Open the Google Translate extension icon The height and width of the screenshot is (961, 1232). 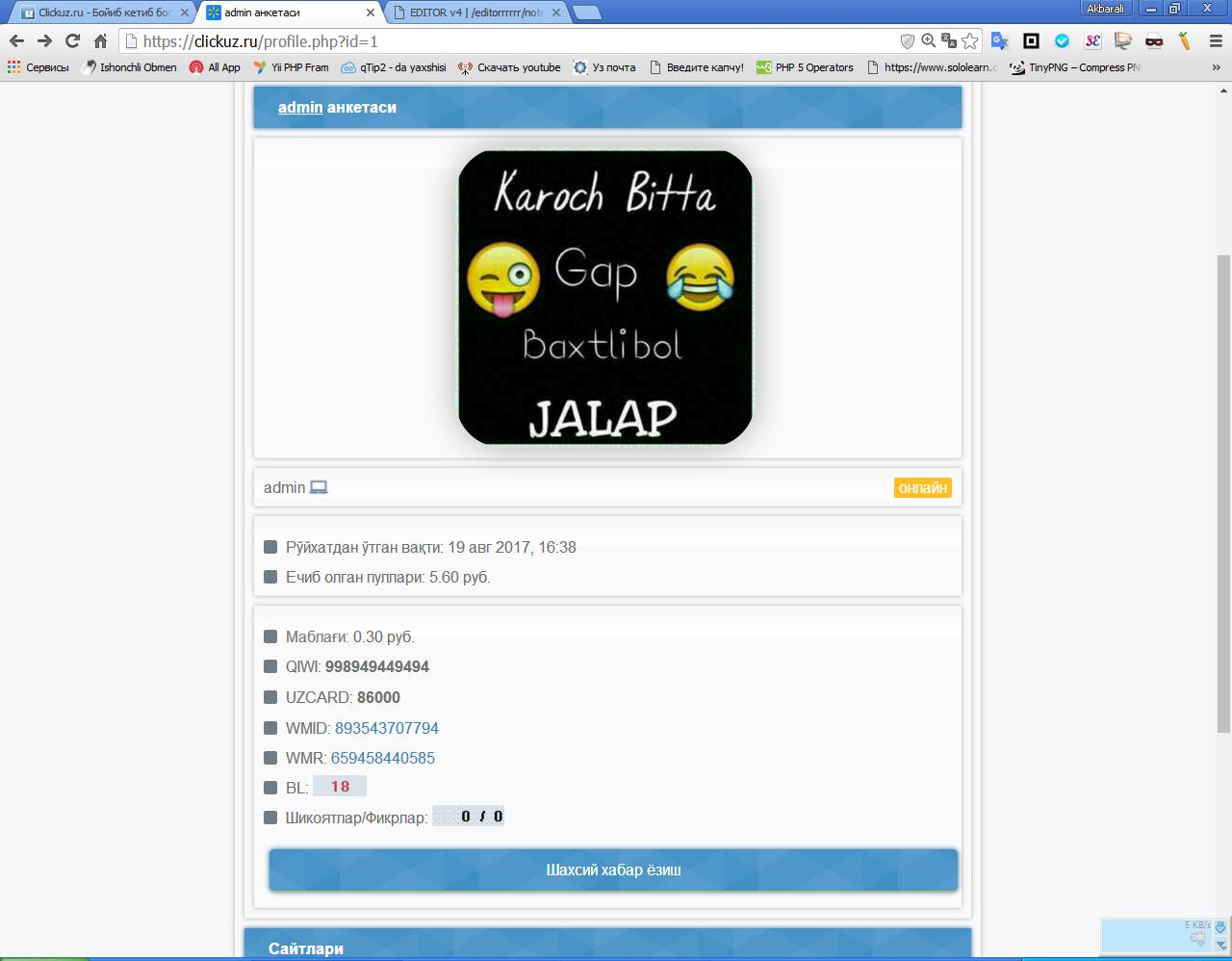pos(1000,40)
